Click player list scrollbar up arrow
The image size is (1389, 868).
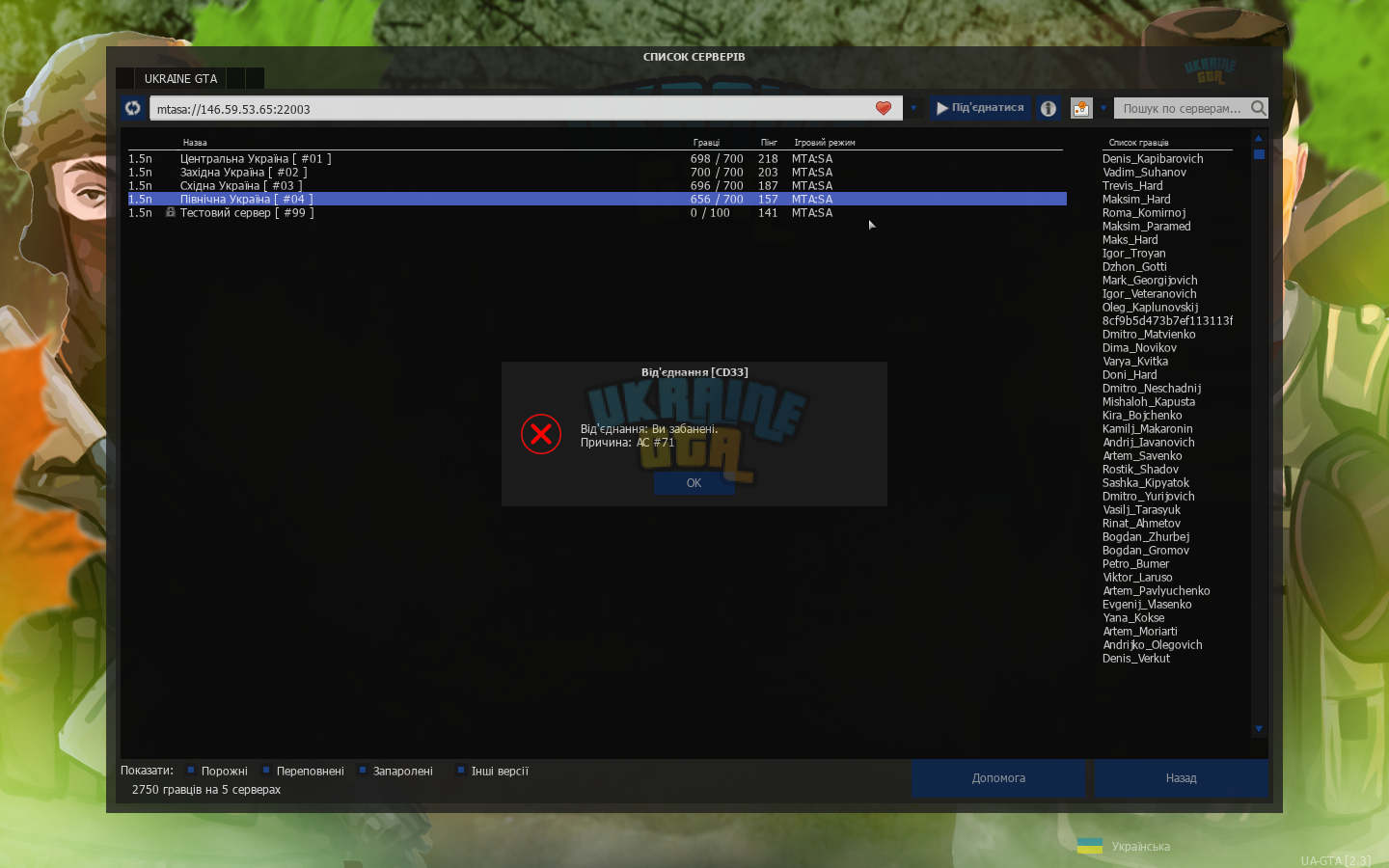1259,138
